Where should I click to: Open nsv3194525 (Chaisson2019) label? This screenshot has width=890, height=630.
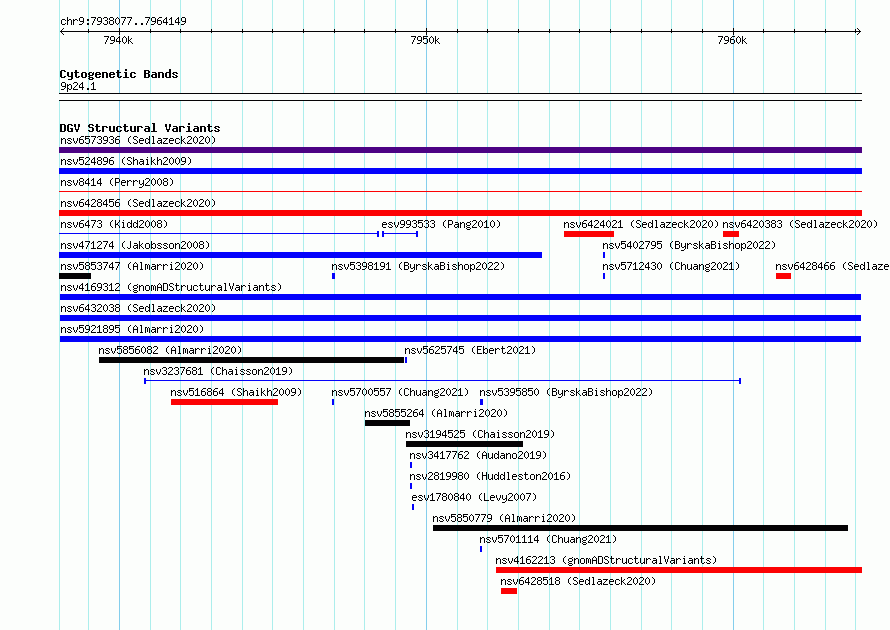click(x=480, y=434)
